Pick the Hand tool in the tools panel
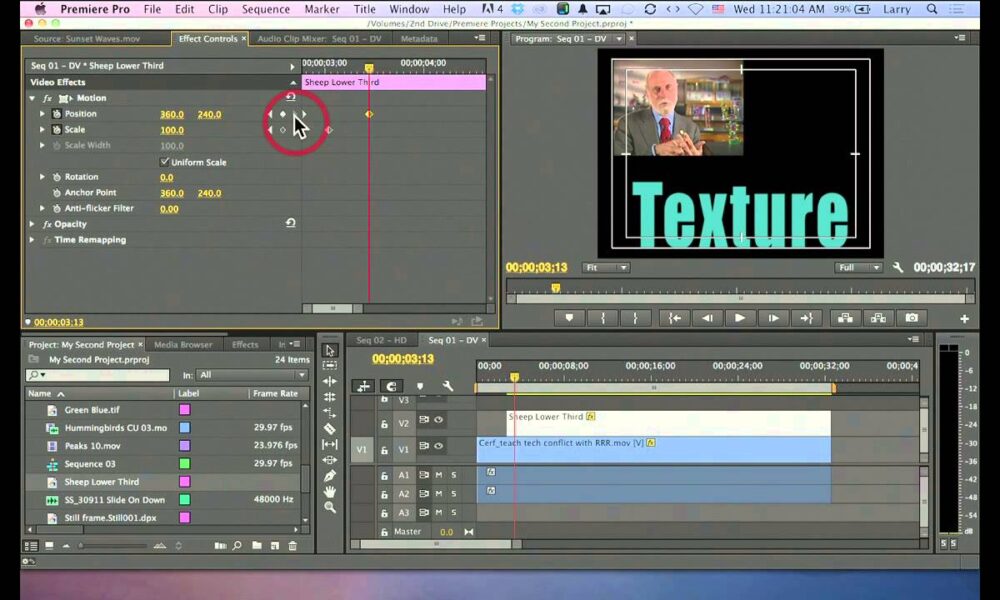Viewport: 1000px width, 600px height. pos(330,492)
